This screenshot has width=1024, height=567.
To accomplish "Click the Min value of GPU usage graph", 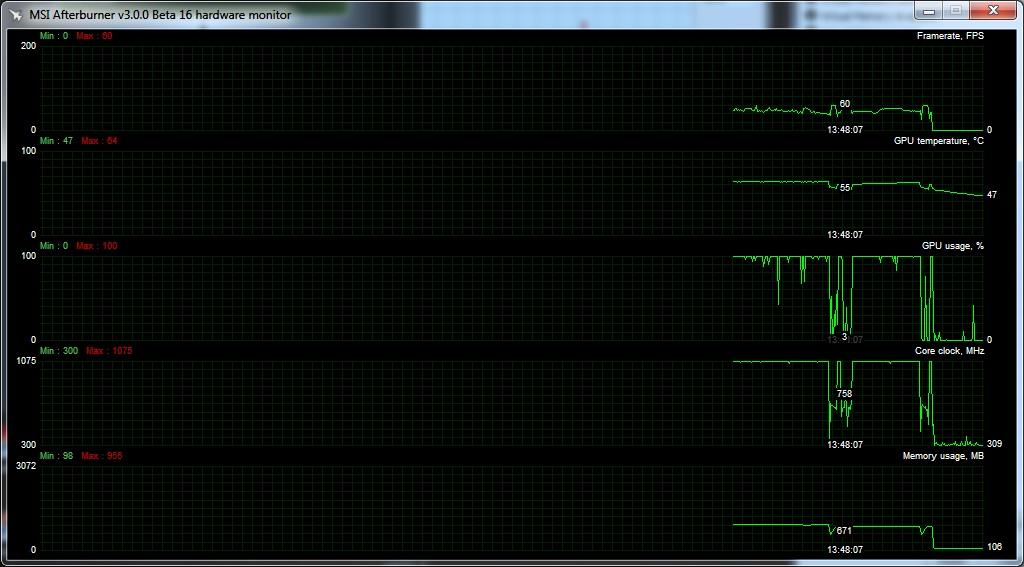I will [54, 246].
